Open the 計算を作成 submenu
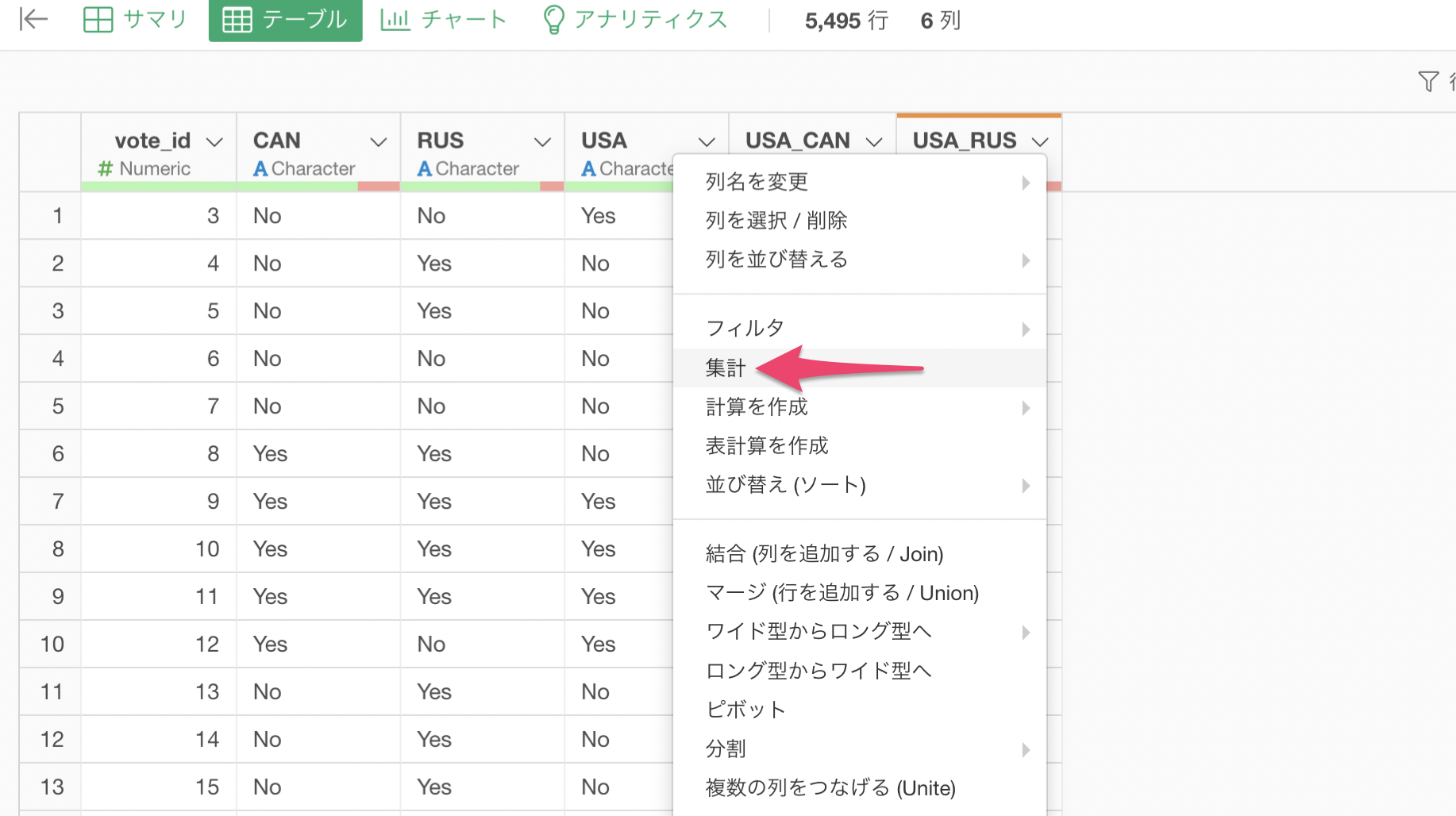Screen dimensions: 1456x816 point(860,406)
